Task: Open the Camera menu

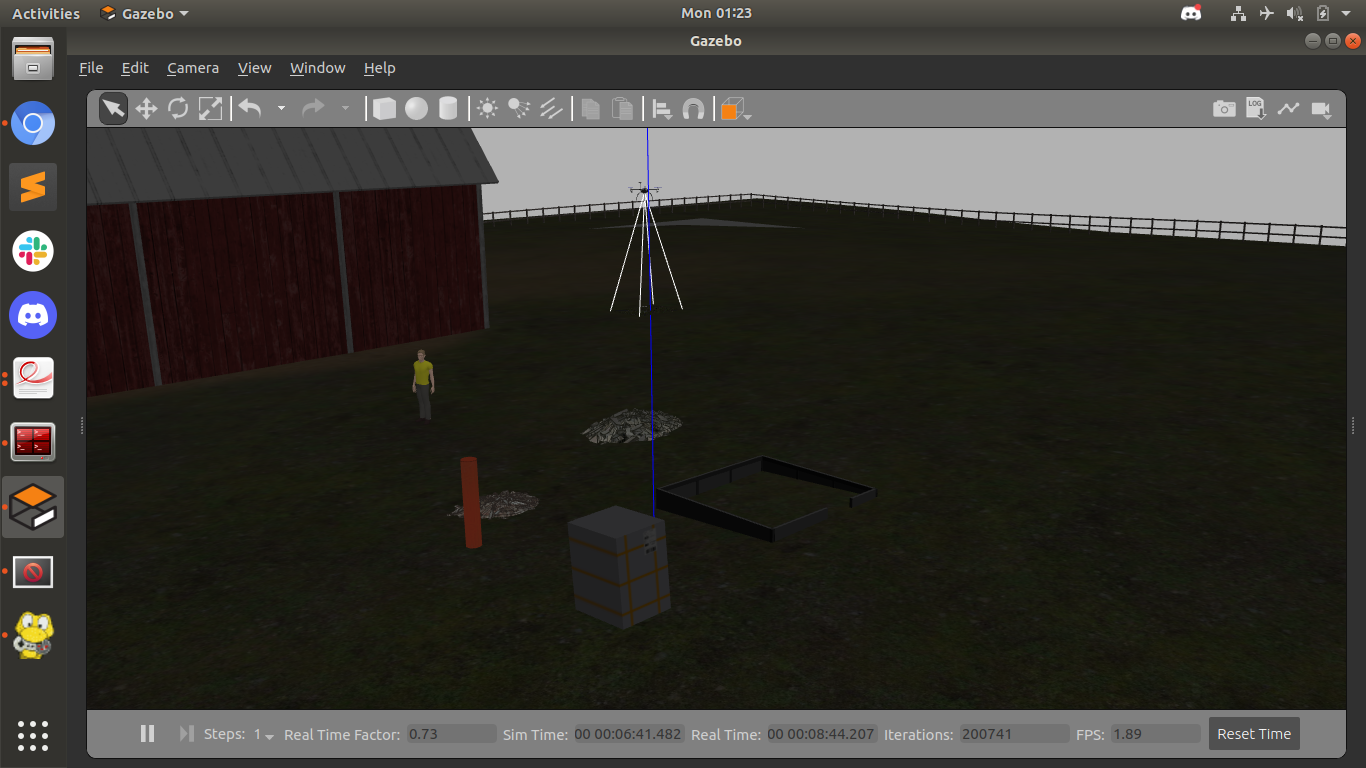Action: (192, 68)
